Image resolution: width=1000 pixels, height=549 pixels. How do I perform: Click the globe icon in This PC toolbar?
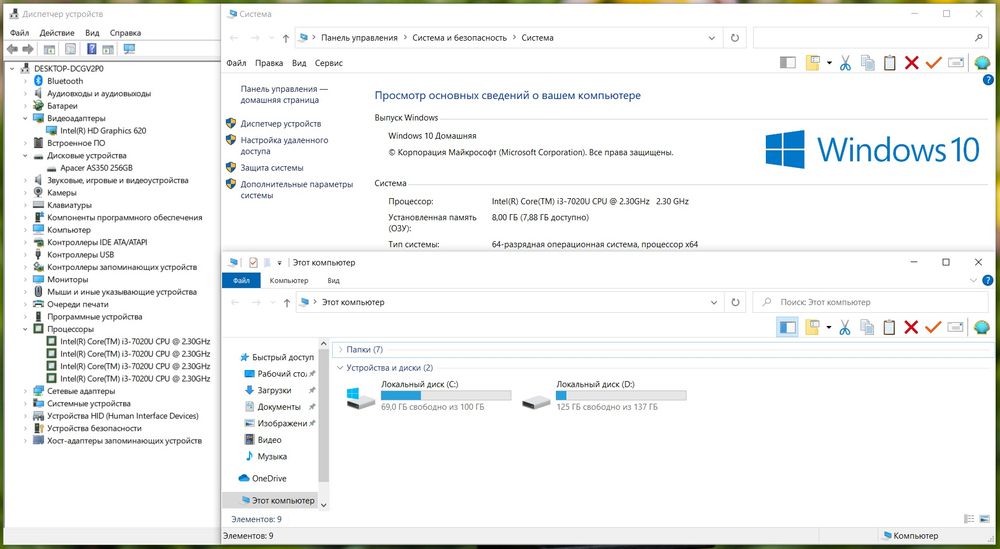982,328
